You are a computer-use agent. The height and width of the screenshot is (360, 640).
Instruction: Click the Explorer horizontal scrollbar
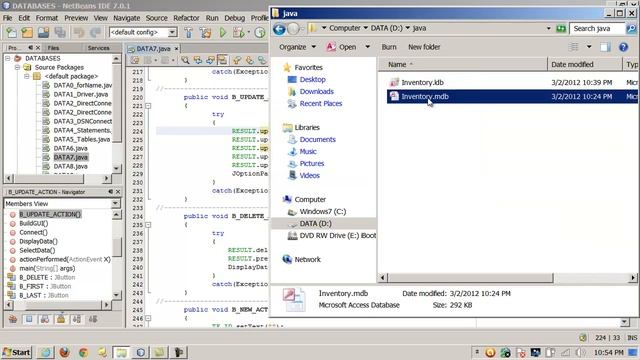(x=470, y=278)
